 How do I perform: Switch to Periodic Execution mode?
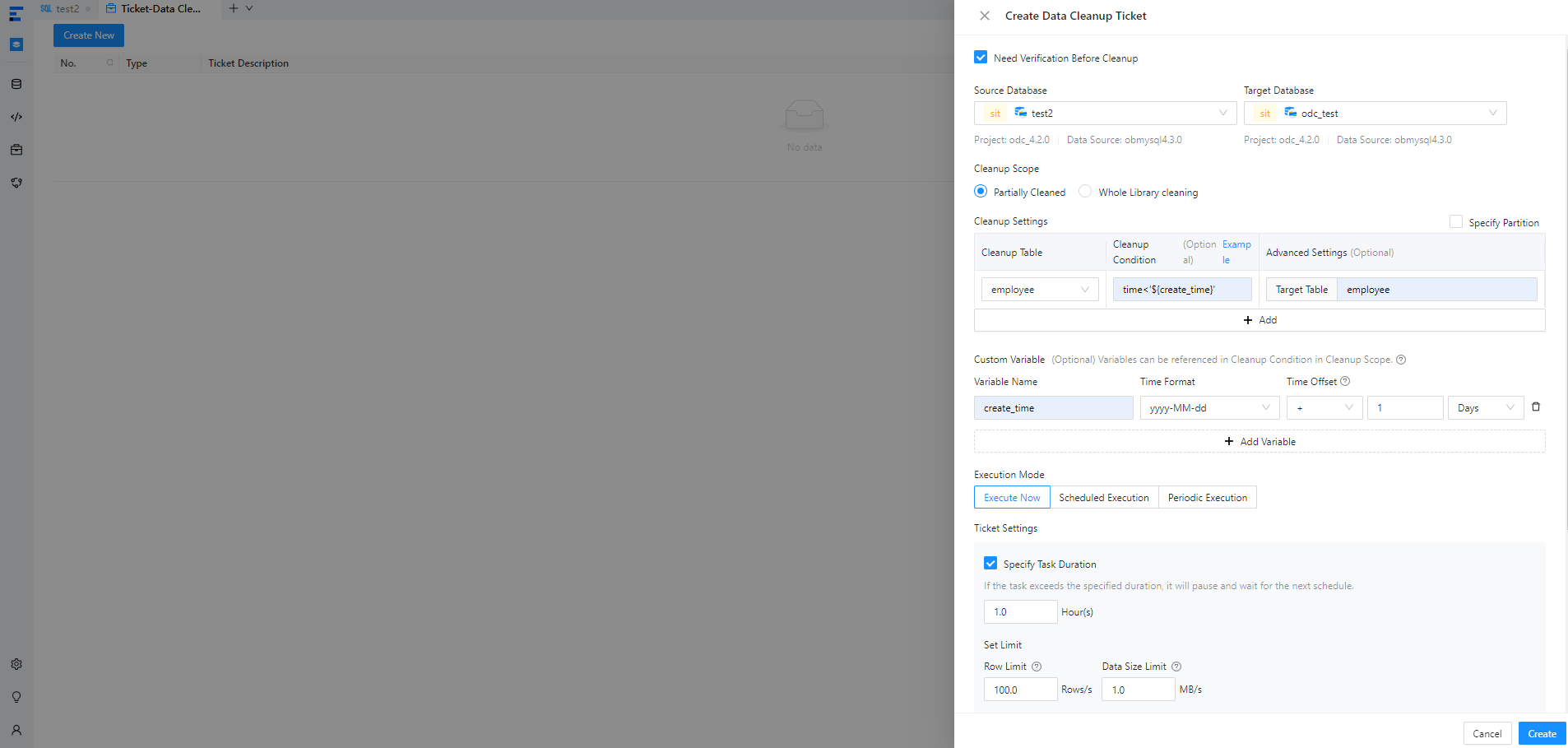click(x=1207, y=498)
